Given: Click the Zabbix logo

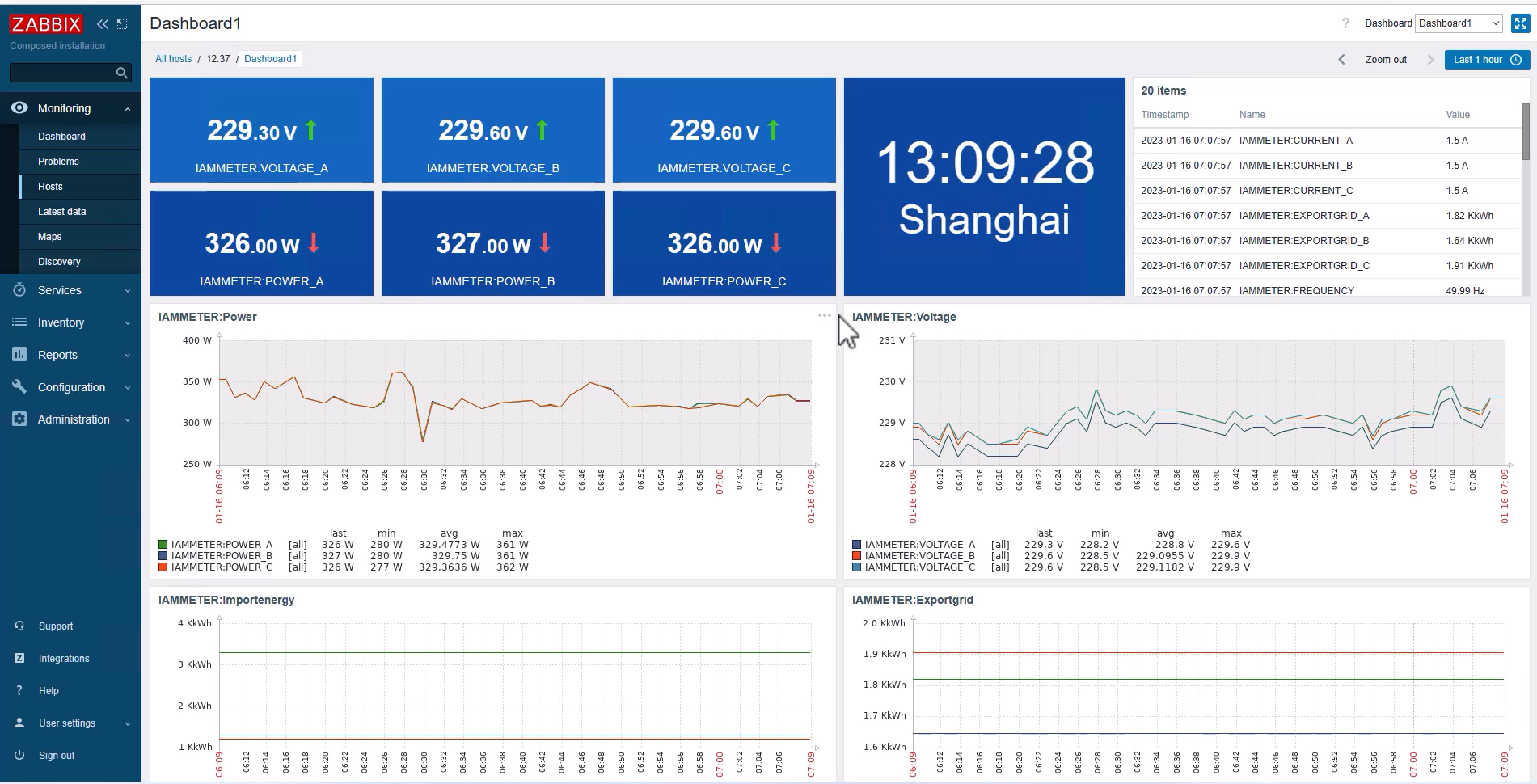Looking at the screenshot, I should pyautogui.click(x=46, y=24).
